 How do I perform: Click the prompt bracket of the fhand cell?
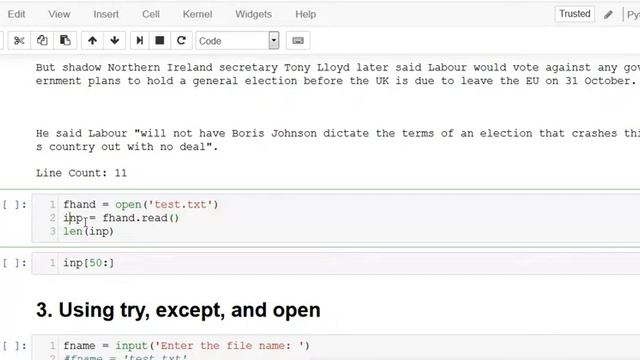15,204
